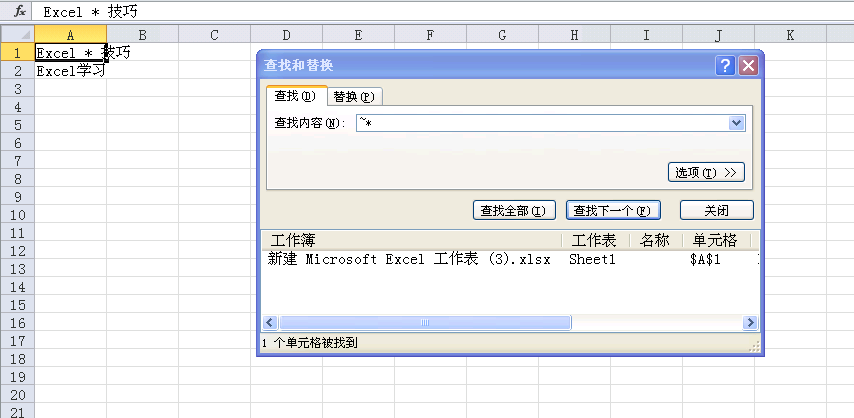Select column F header

[430, 35]
